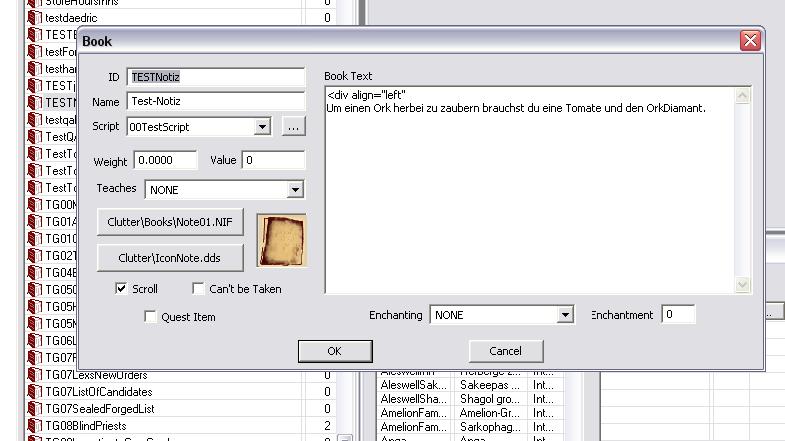Click the note icon preview thumbnail
The width and height of the screenshot is (785, 441).
pos(281,240)
